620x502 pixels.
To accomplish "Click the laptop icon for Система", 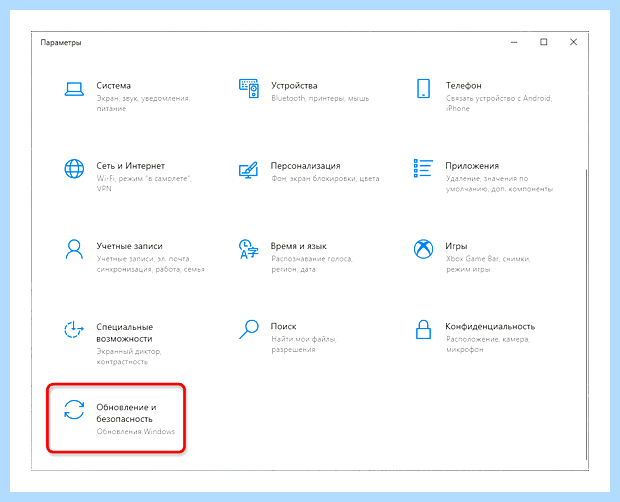I will click(74, 89).
